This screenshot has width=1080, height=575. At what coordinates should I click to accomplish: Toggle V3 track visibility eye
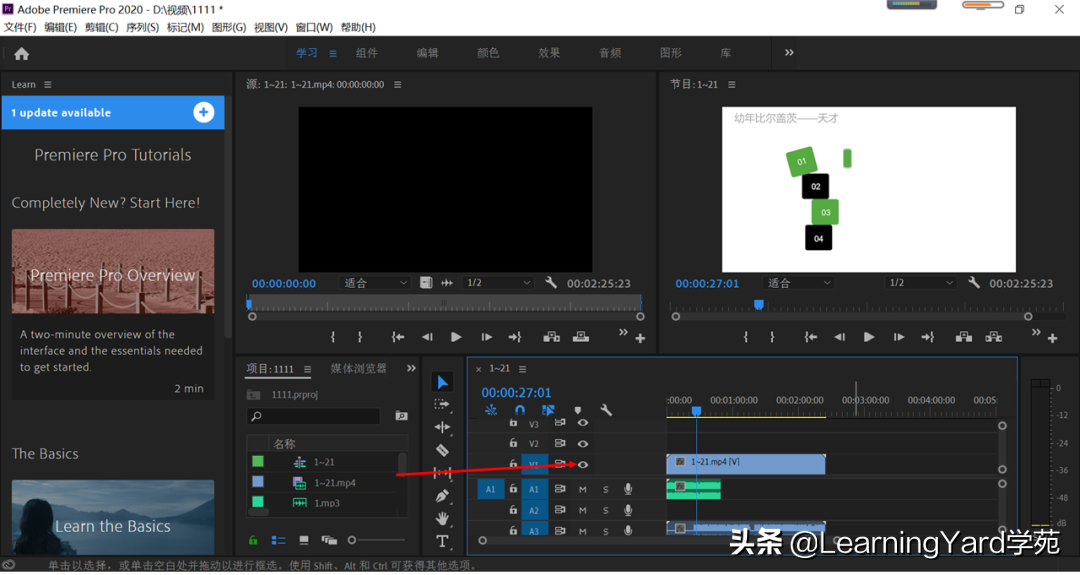point(583,423)
